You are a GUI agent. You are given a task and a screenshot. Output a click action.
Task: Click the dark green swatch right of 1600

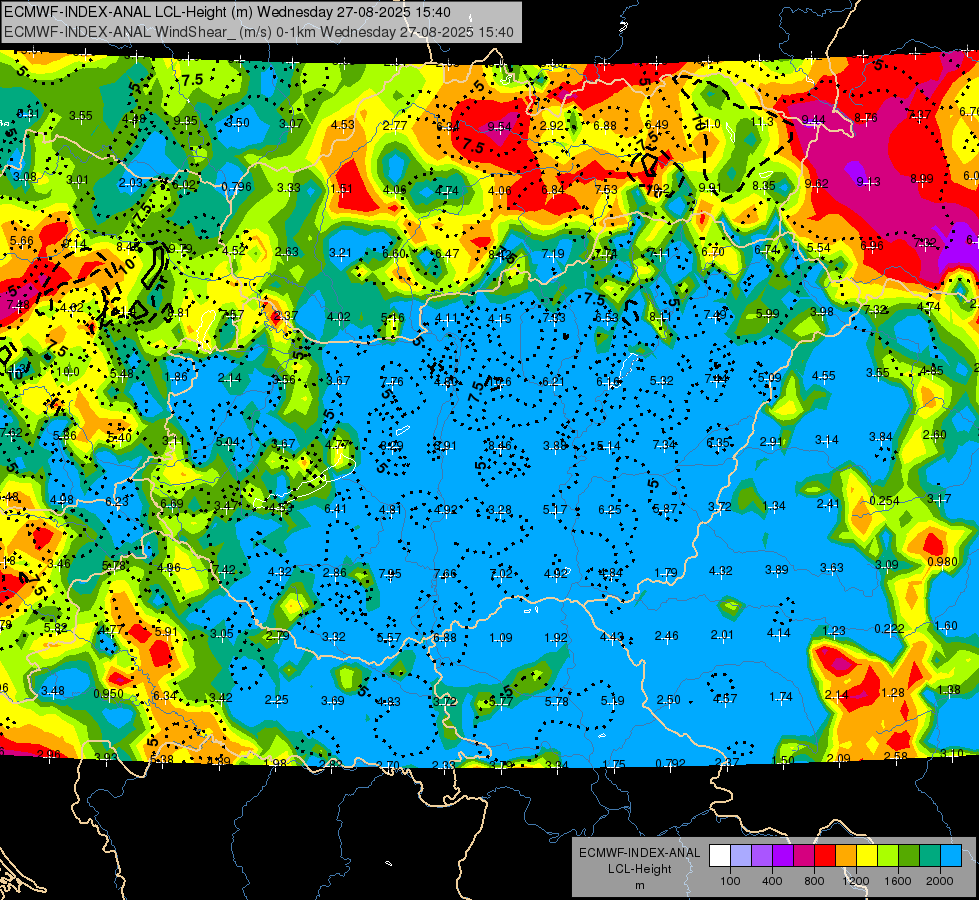coord(908,855)
